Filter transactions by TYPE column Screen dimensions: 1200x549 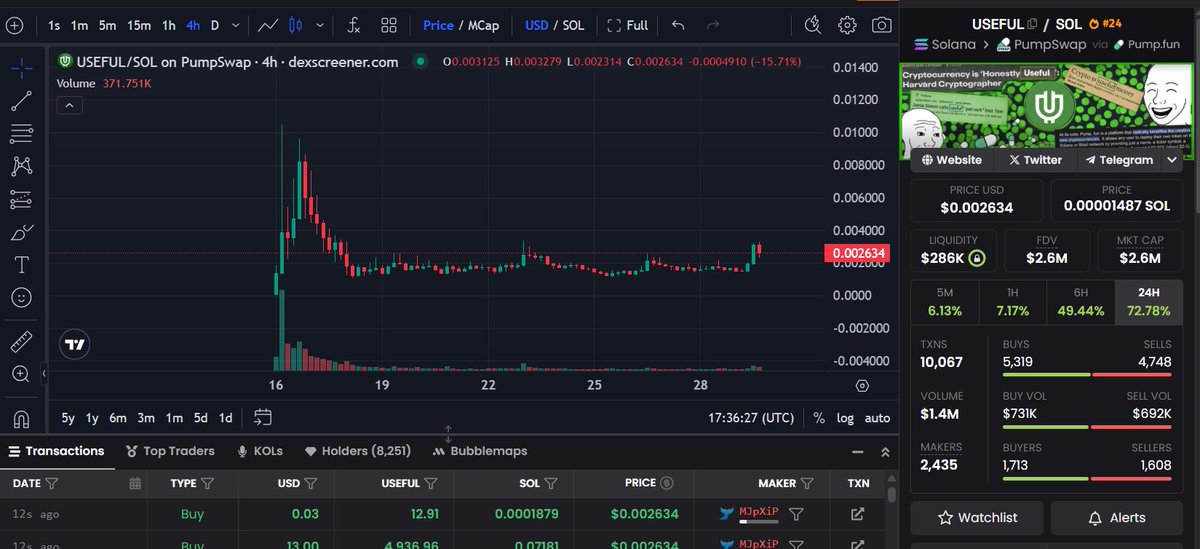pyautogui.click(x=207, y=483)
